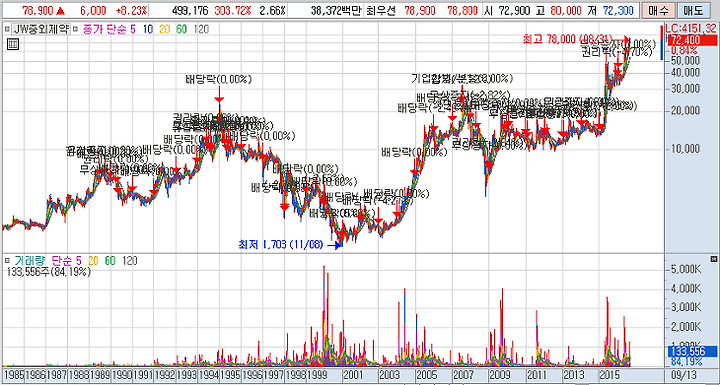Click the 20,000 price axis label
Image resolution: width=720 pixels, height=385 pixels.
(x=685, y=111)
